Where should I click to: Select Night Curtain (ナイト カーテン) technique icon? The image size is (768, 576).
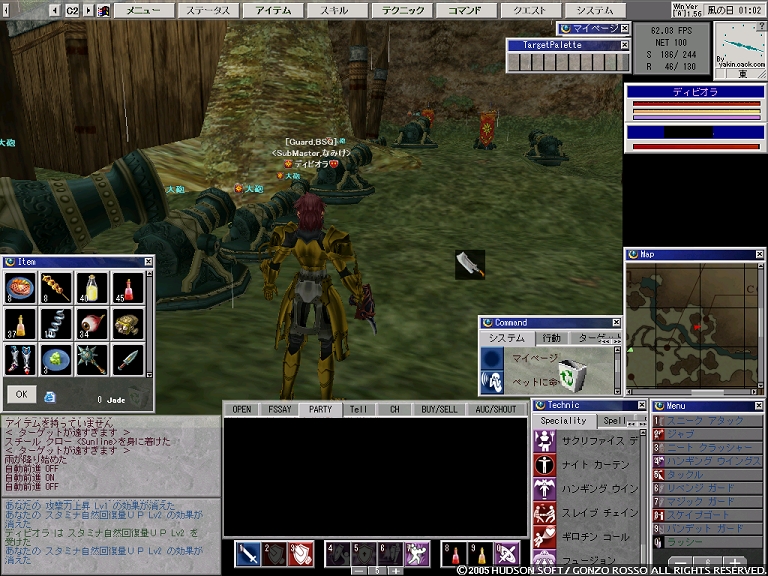tap(545, 464)
